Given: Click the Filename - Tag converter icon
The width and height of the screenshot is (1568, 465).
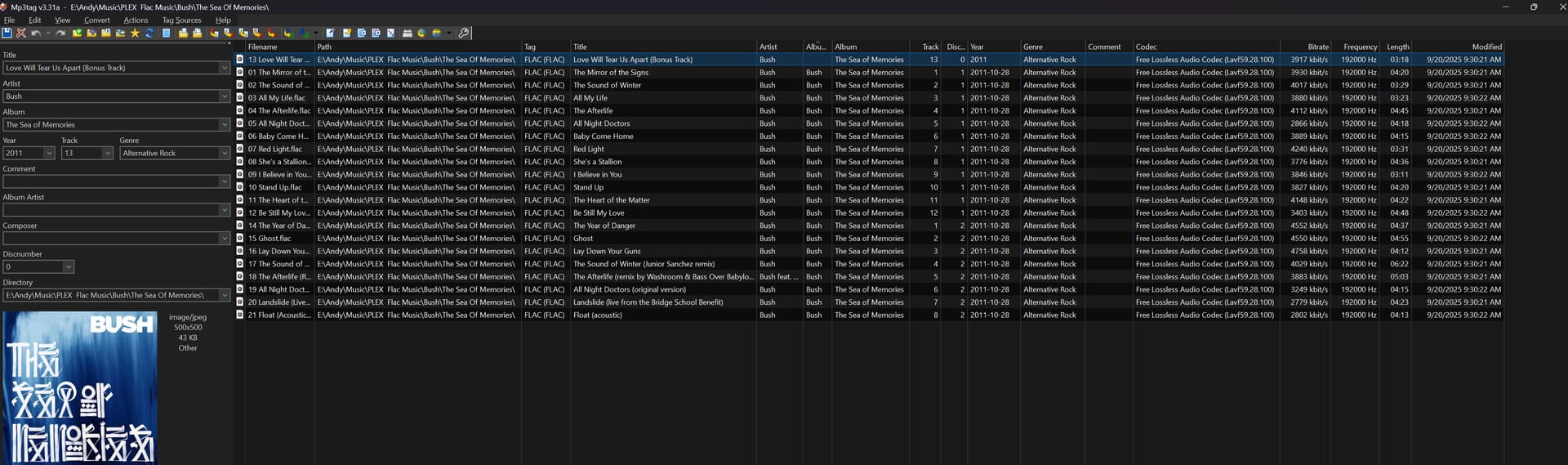Looking at the screenshot, I should click(x=228, y=34).
